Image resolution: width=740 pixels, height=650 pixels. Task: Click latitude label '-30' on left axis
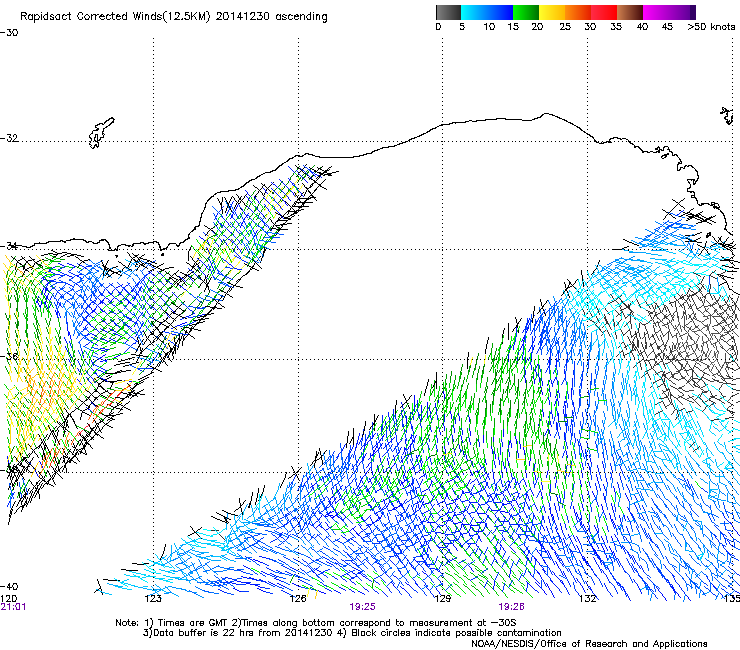[x=9, y=33]
